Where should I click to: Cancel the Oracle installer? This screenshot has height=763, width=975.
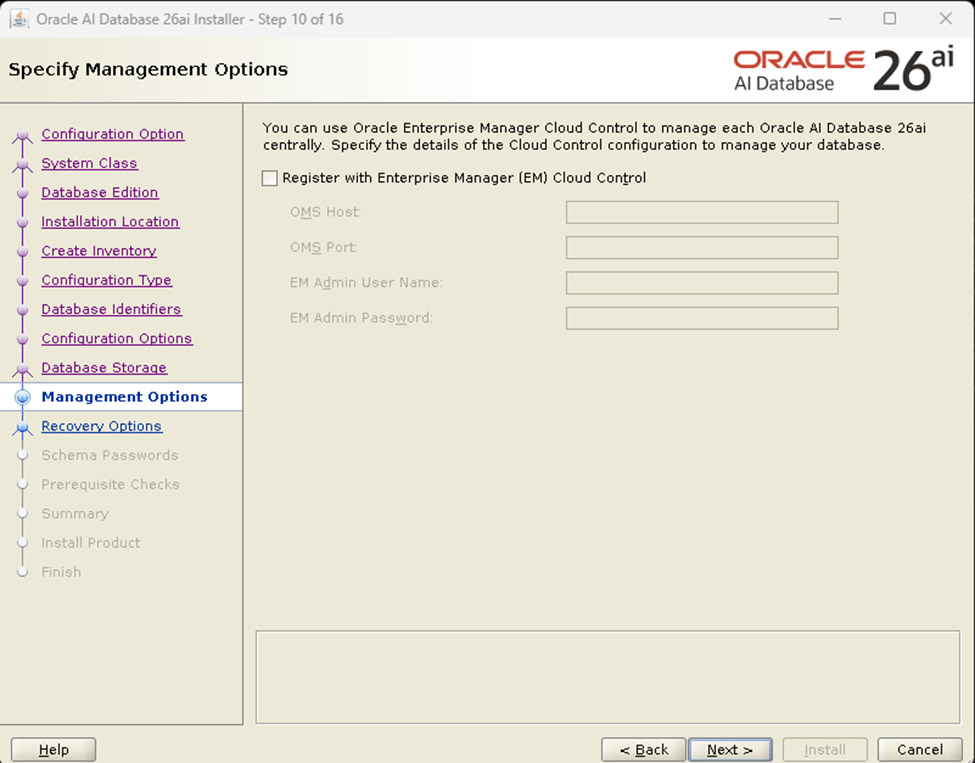coord(920,749)
